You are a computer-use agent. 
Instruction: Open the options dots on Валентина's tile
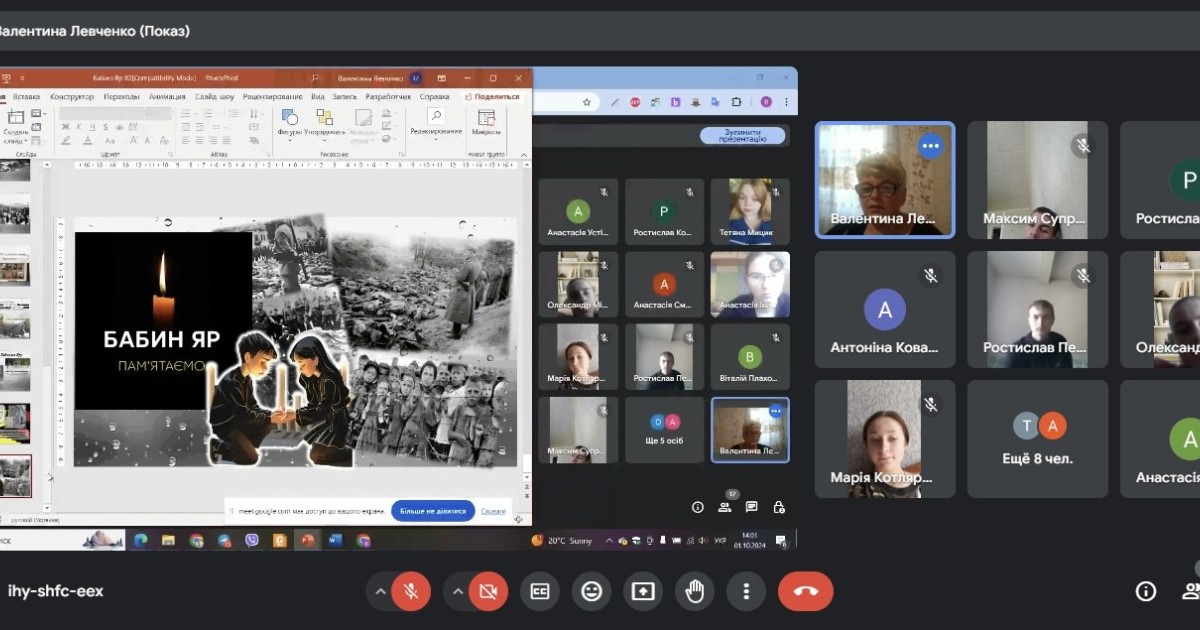[931, 146]
